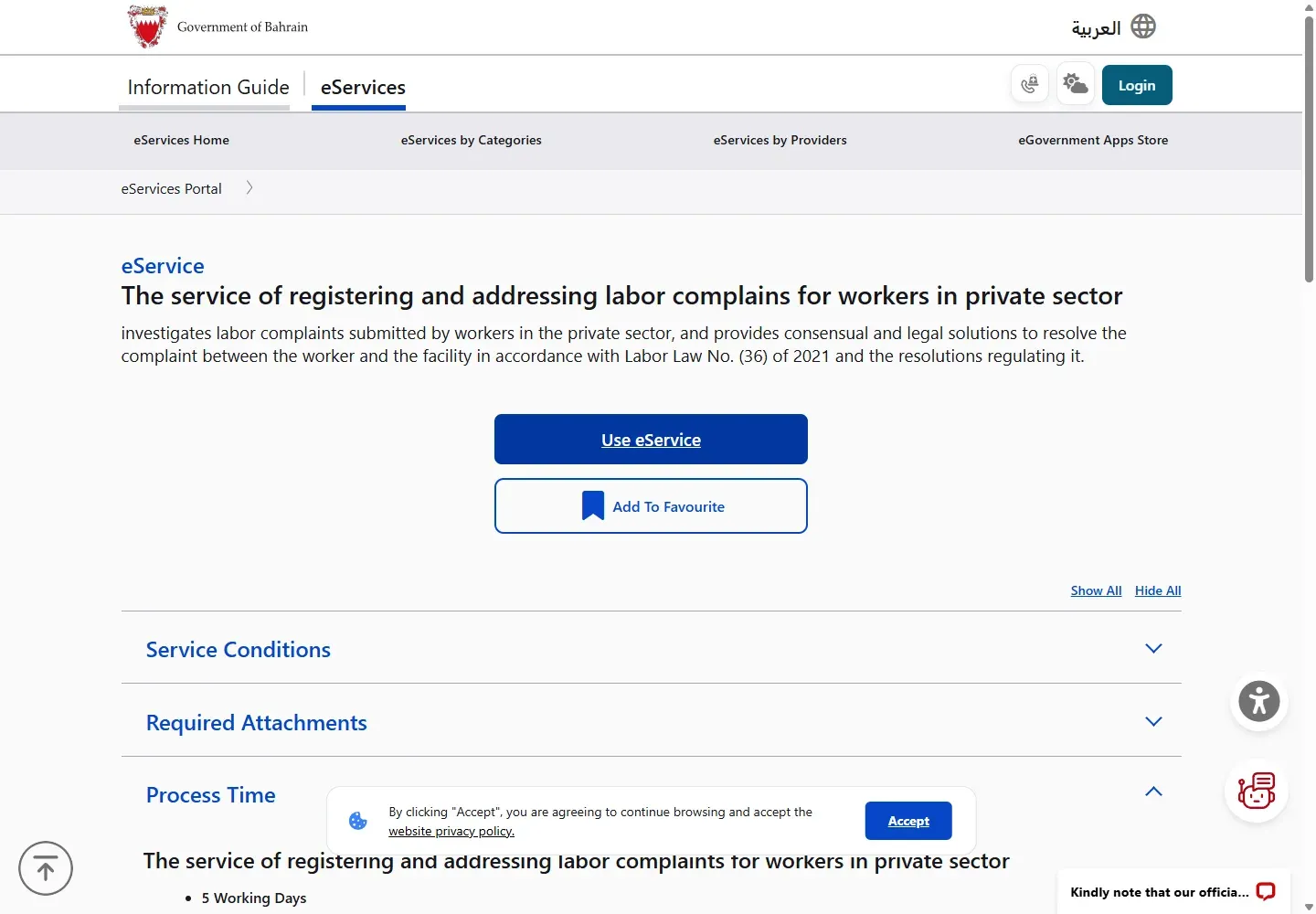Go to eServices Home

point(181,140)
